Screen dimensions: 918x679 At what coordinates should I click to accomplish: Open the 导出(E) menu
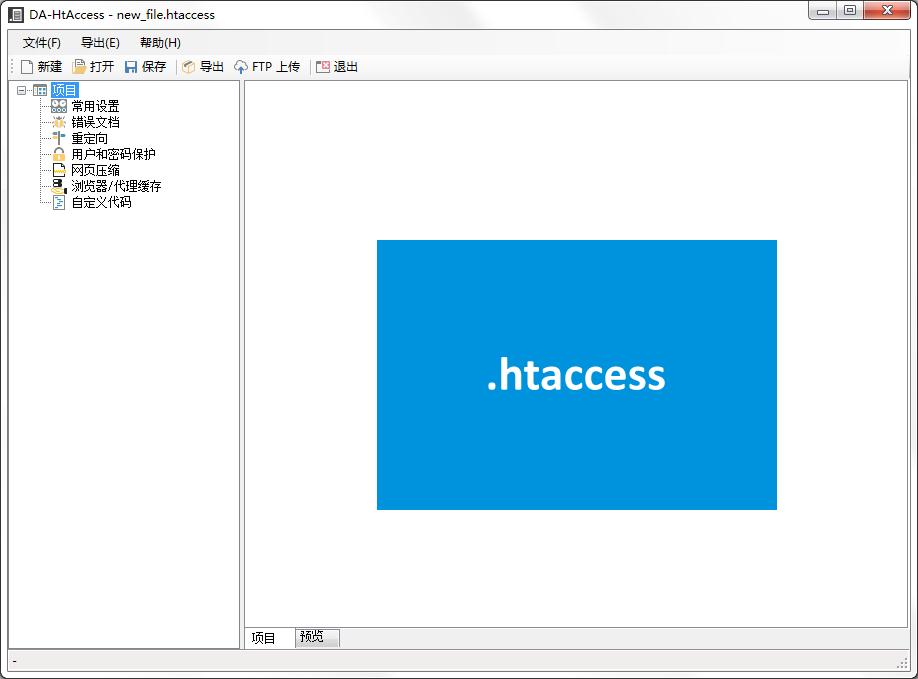(x=98, y=42)
